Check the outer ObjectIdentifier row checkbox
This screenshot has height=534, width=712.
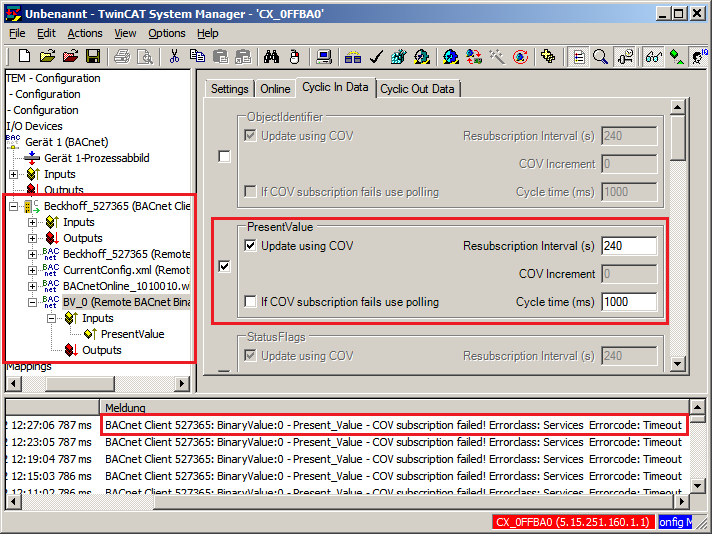(224, 156)
